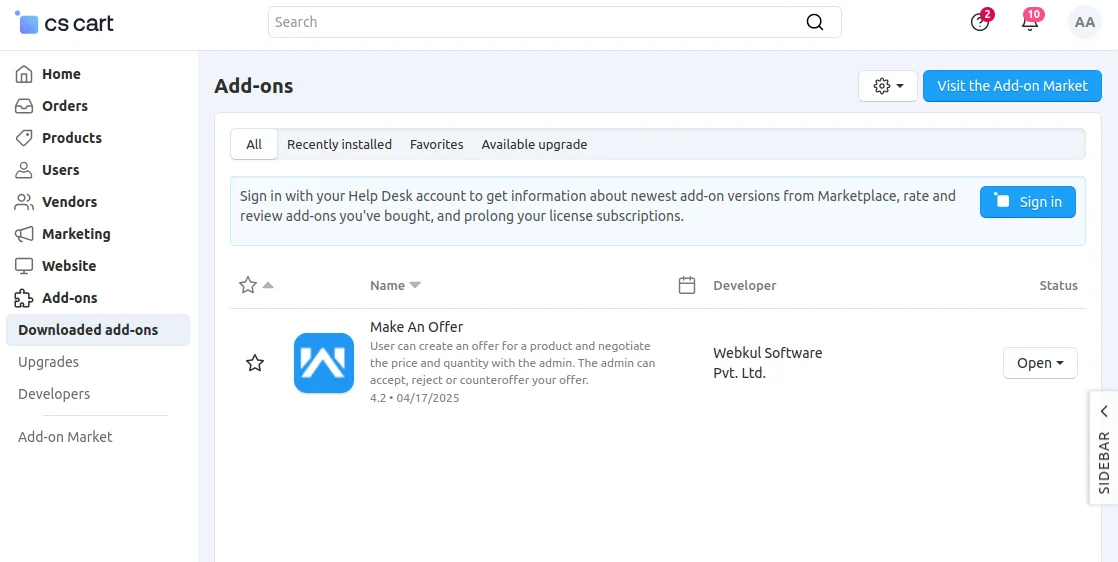Favorite the Make An Offer add-on star
1118x562 pixels.
(255, 363)
